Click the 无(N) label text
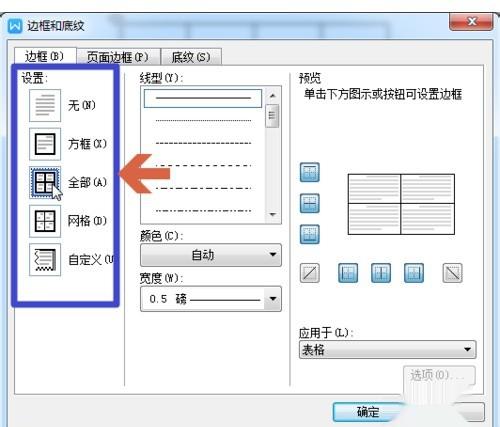 (82, 105)
